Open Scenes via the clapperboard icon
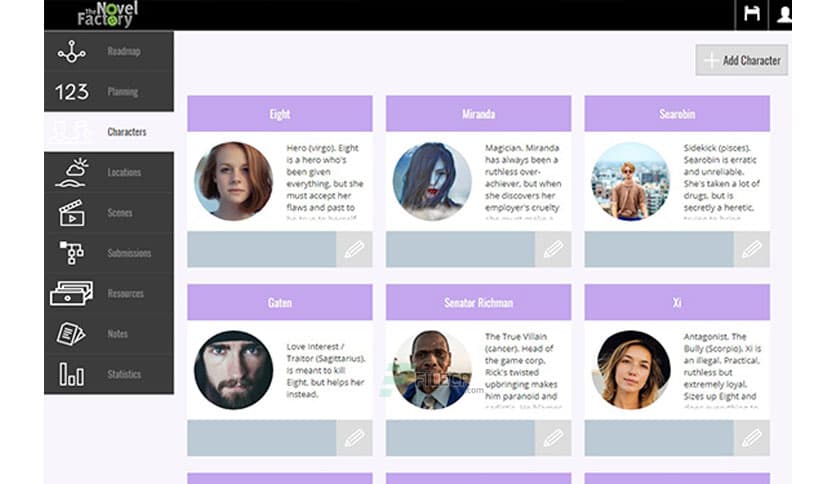This screenshot has height=484, width=836. click(x=71, y=213)
